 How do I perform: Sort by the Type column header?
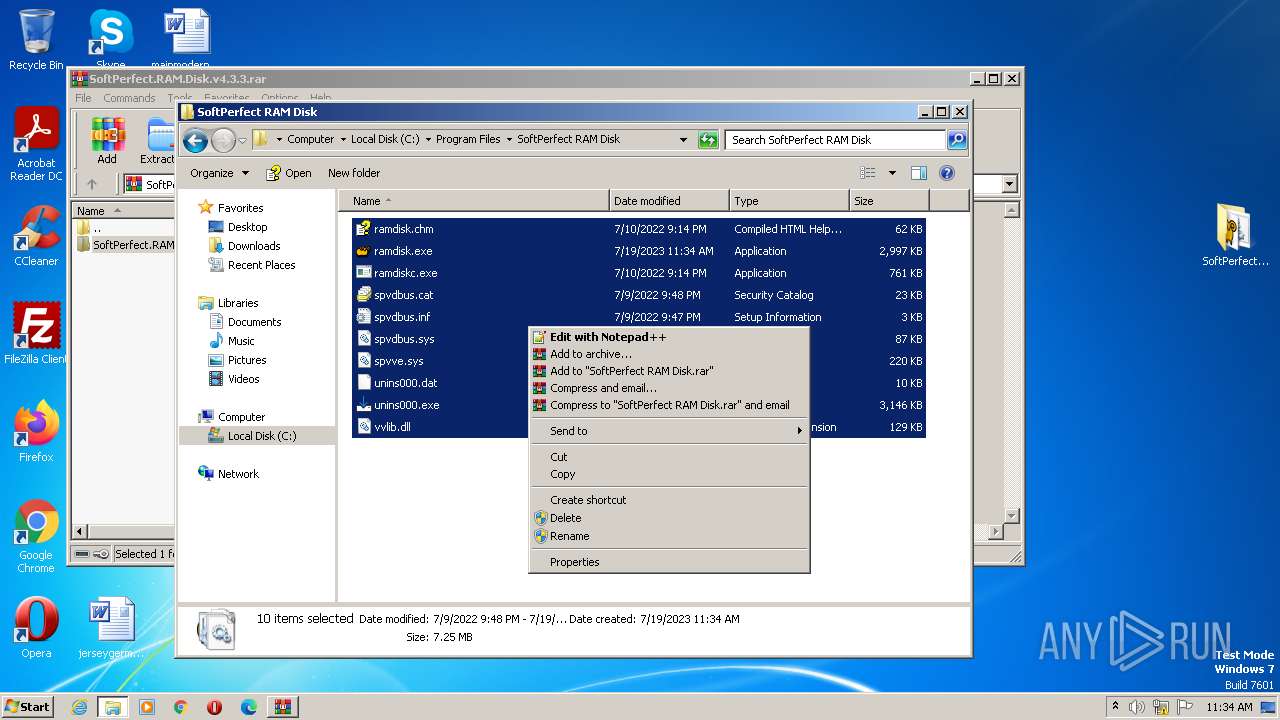tap(789, 201)
